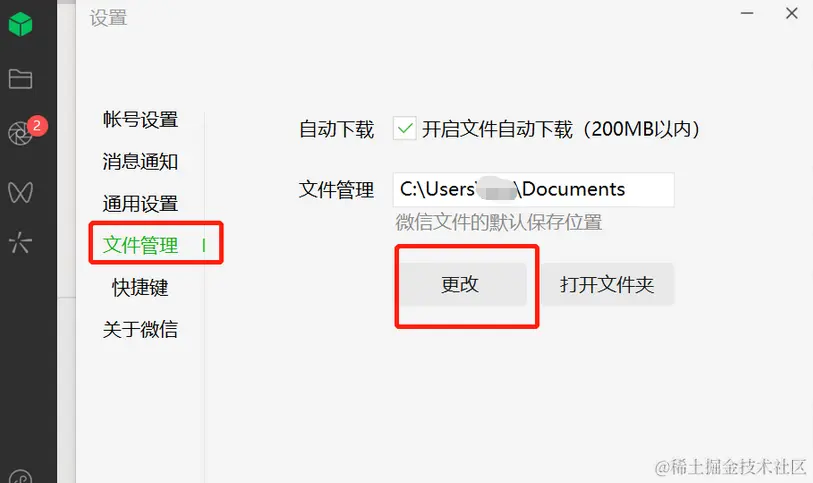
Task: Open Moments via the aperture icon
Action: 20,134
